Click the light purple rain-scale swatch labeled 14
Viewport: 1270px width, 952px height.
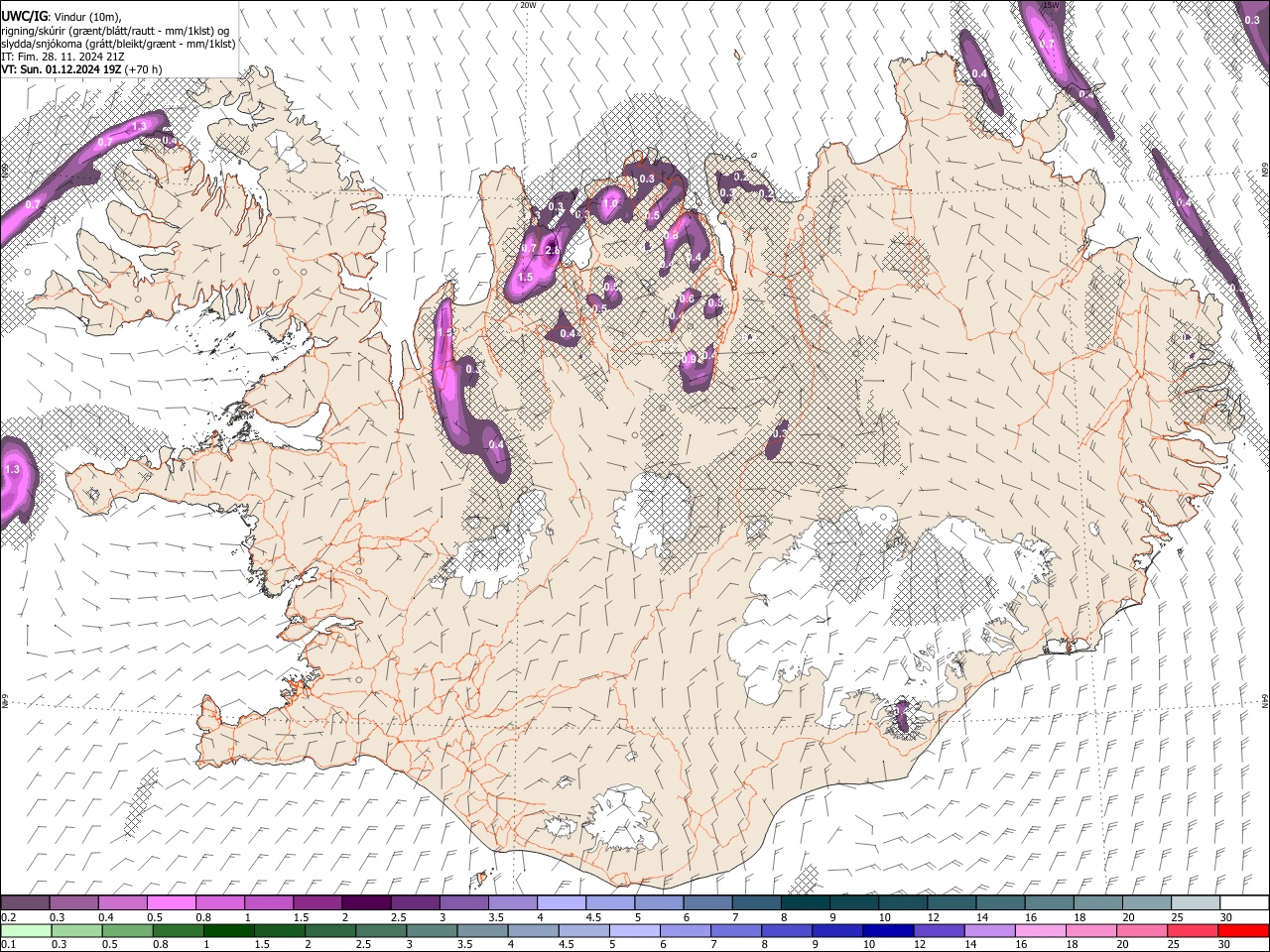tap(989, 930)
